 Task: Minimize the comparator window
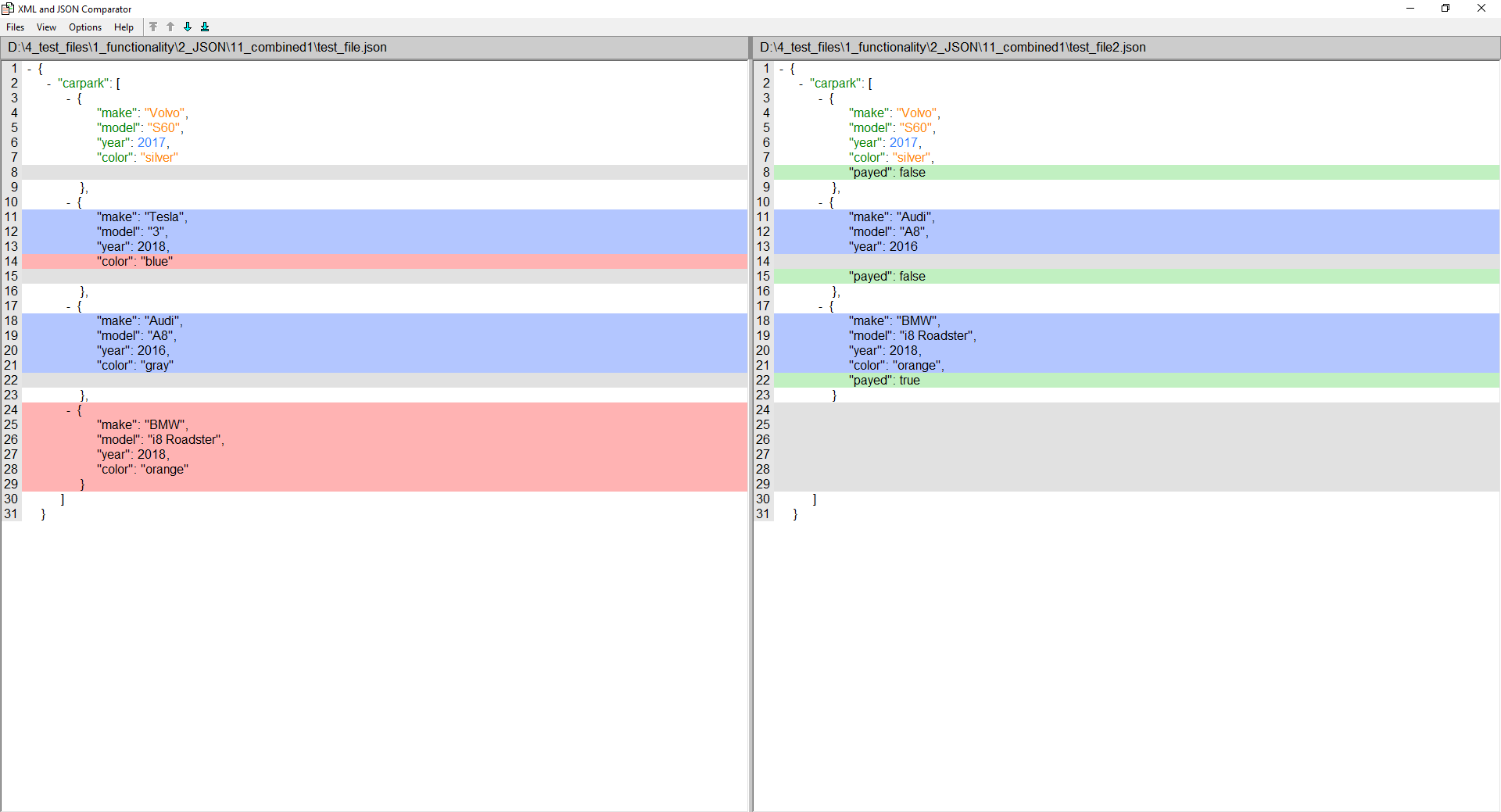[x=1410, y=9]
